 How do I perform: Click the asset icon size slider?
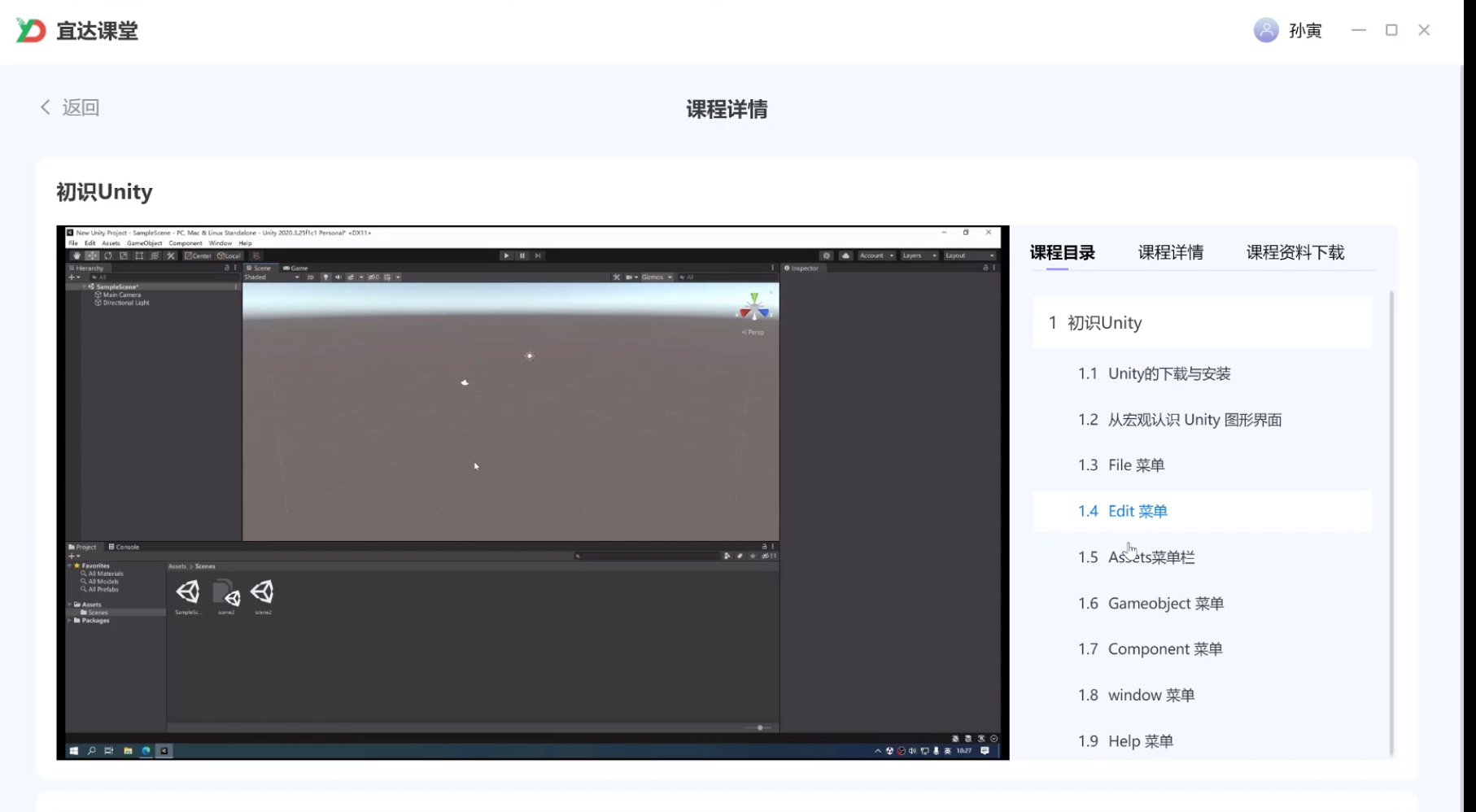tap(759, 727)
